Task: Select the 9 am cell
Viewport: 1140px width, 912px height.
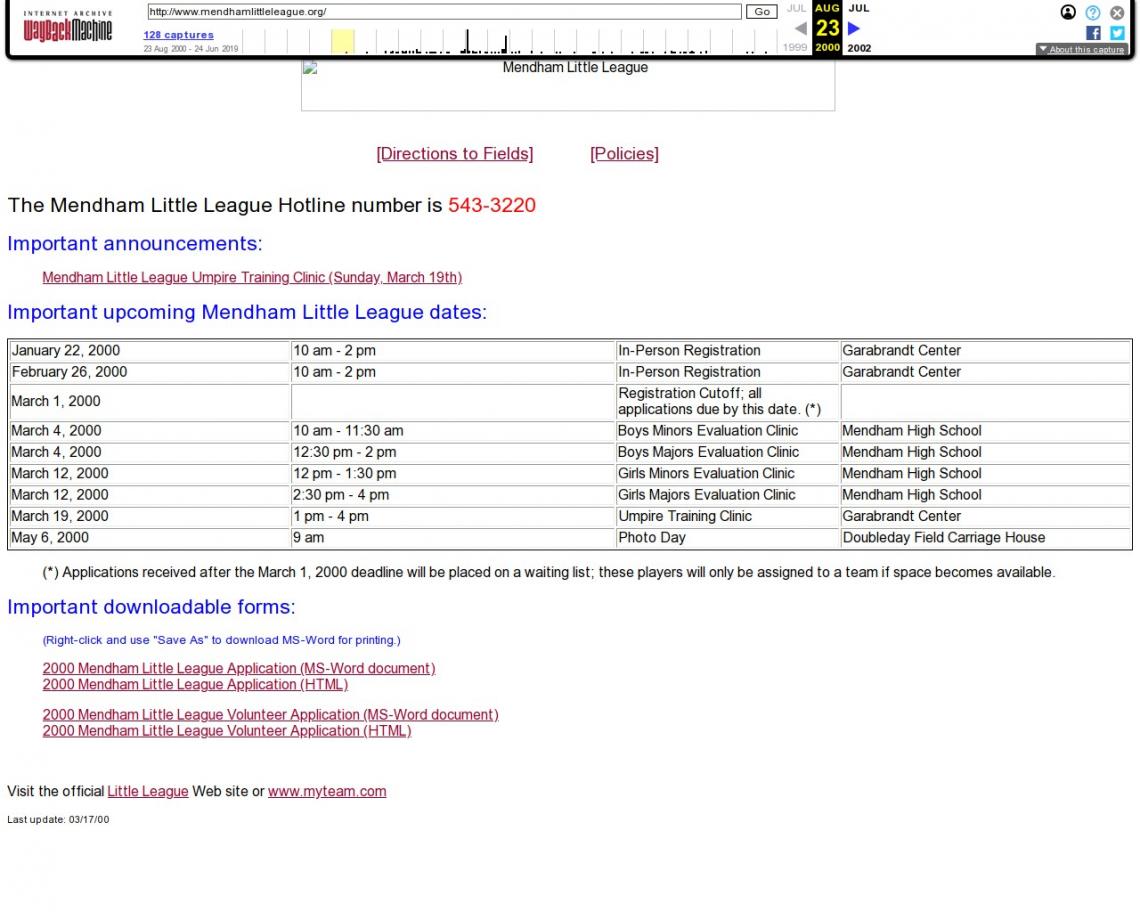Action: pyautogui.click(x=453, y=537)
